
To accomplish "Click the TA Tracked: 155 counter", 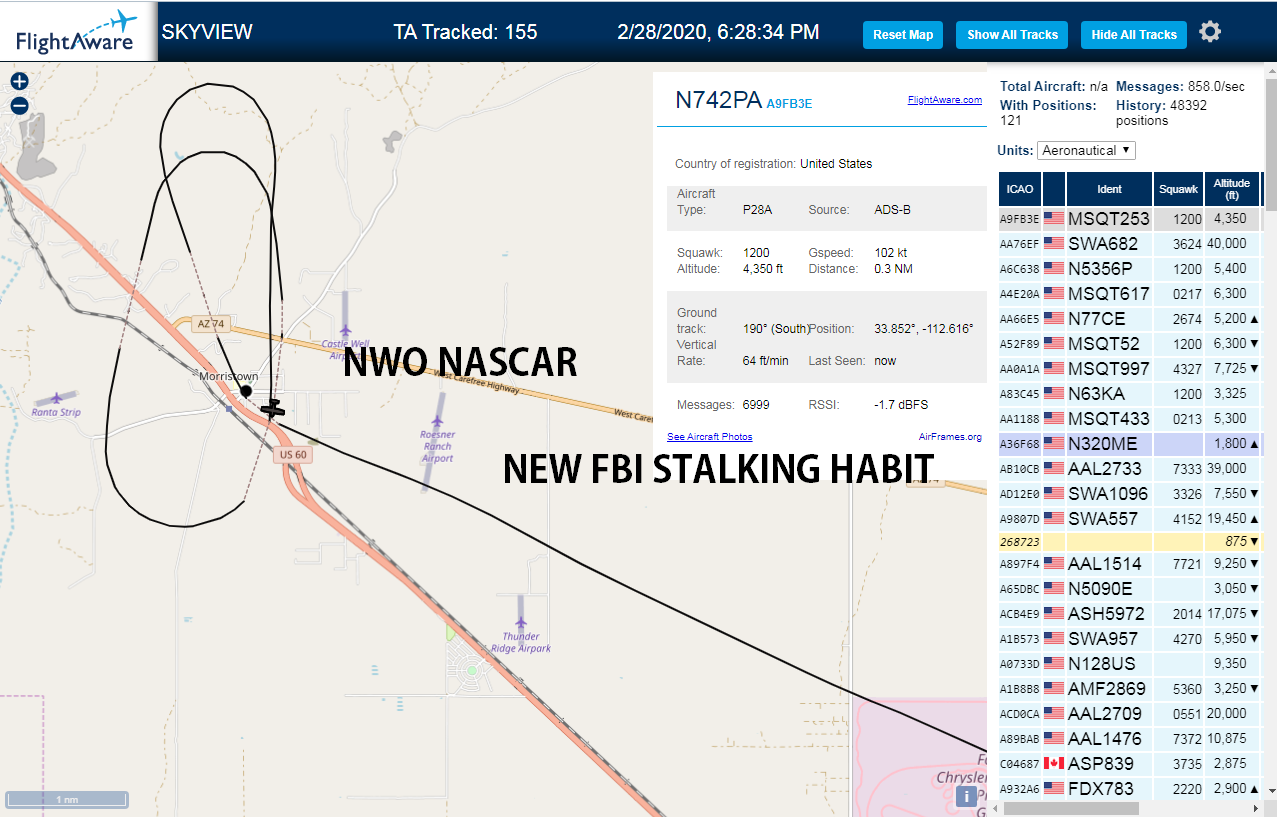I will (465, 32).
